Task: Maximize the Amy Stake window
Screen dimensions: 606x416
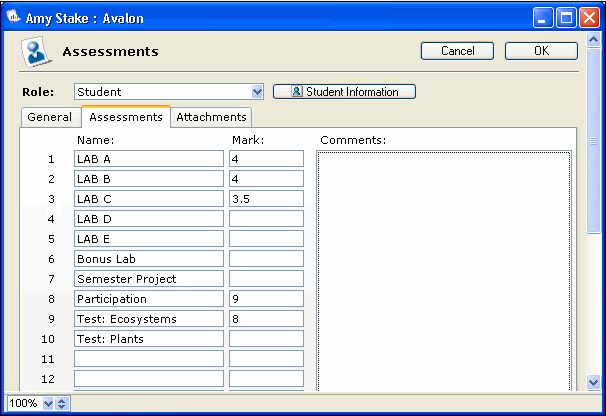Action: click(x=566, y=17)
